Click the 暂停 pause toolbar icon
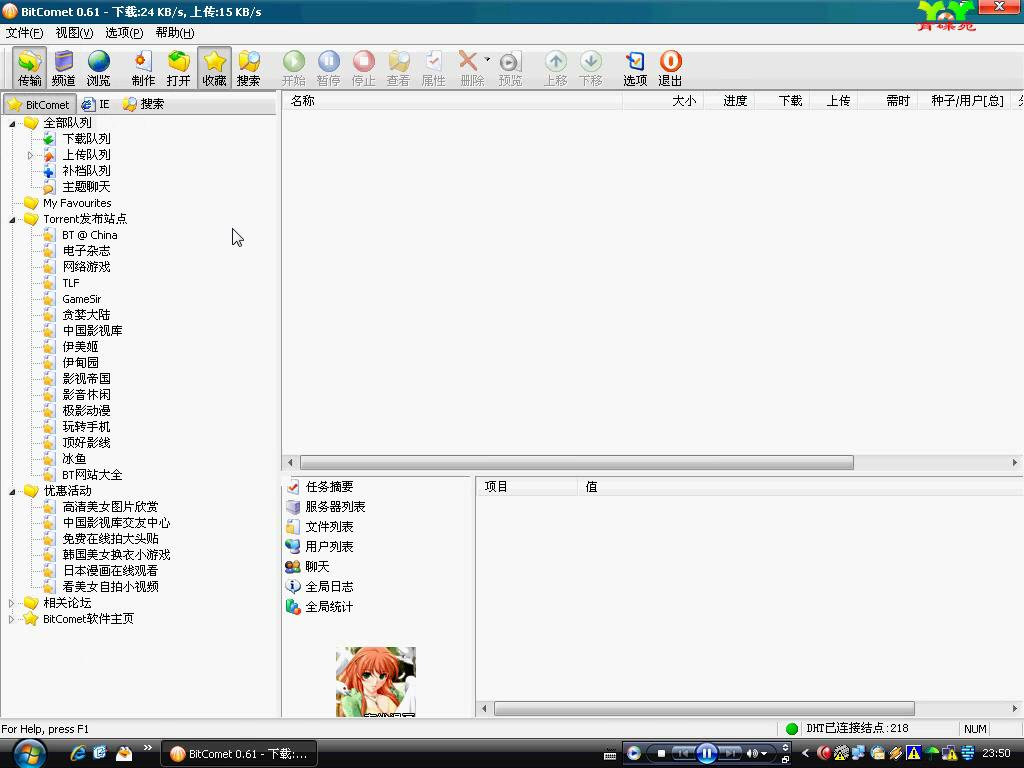The image size is (1024, 768). tap(328, 68)
